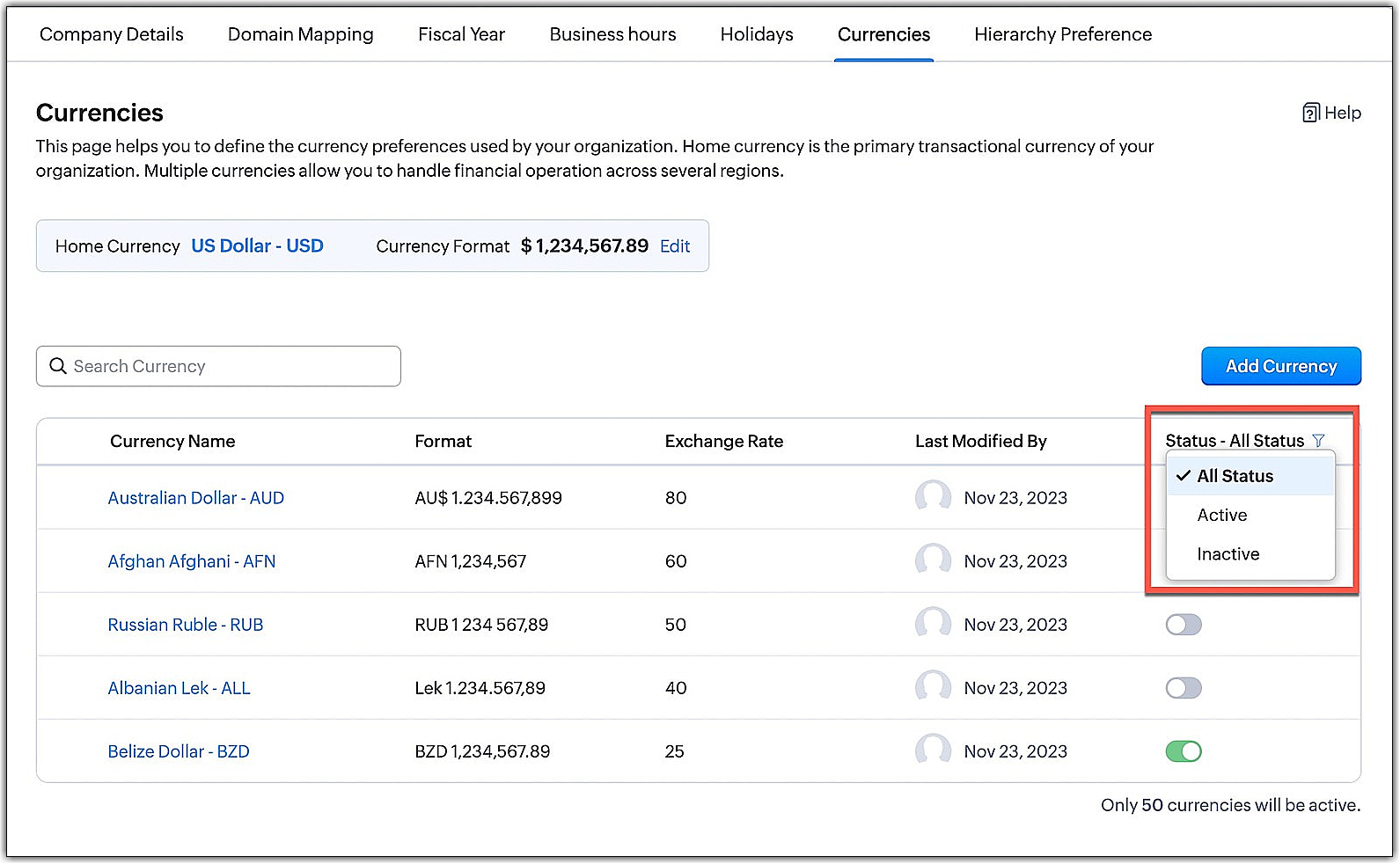Pick the All Status option in the dropdown
This screenshot has width=1400, height=864.
(x=1235, y=476)
